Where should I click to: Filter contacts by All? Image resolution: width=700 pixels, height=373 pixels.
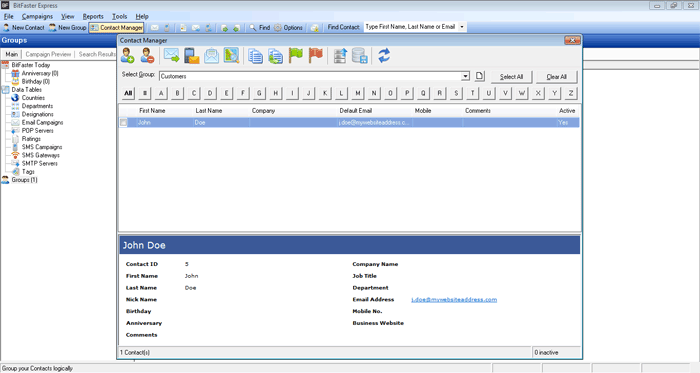(128, 93)
